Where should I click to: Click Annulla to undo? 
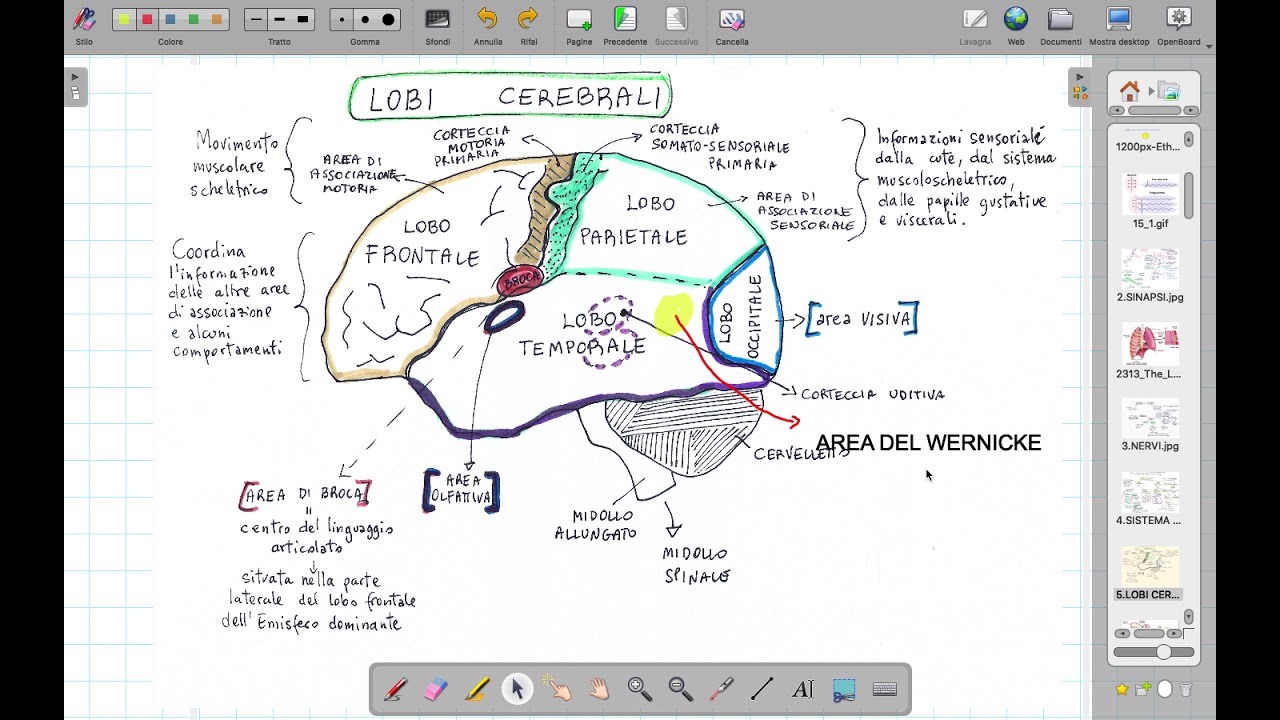(488, 26)
